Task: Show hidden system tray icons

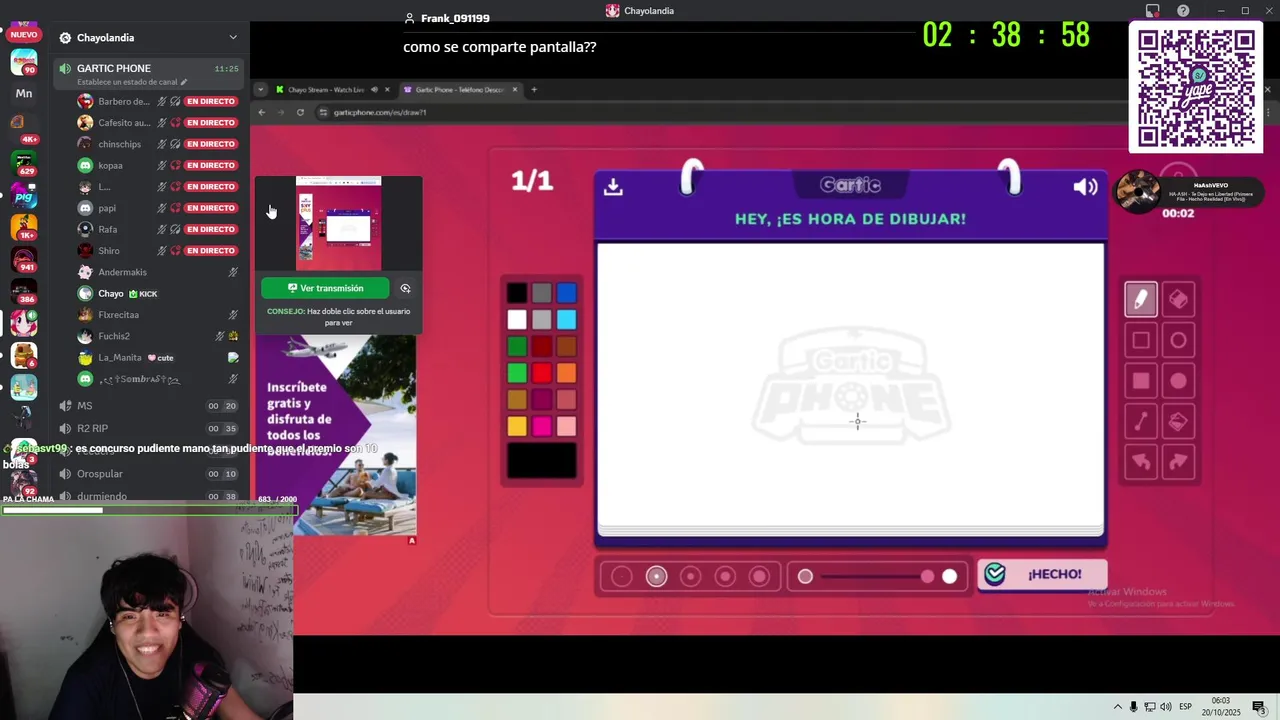Action: (1118, 707)
